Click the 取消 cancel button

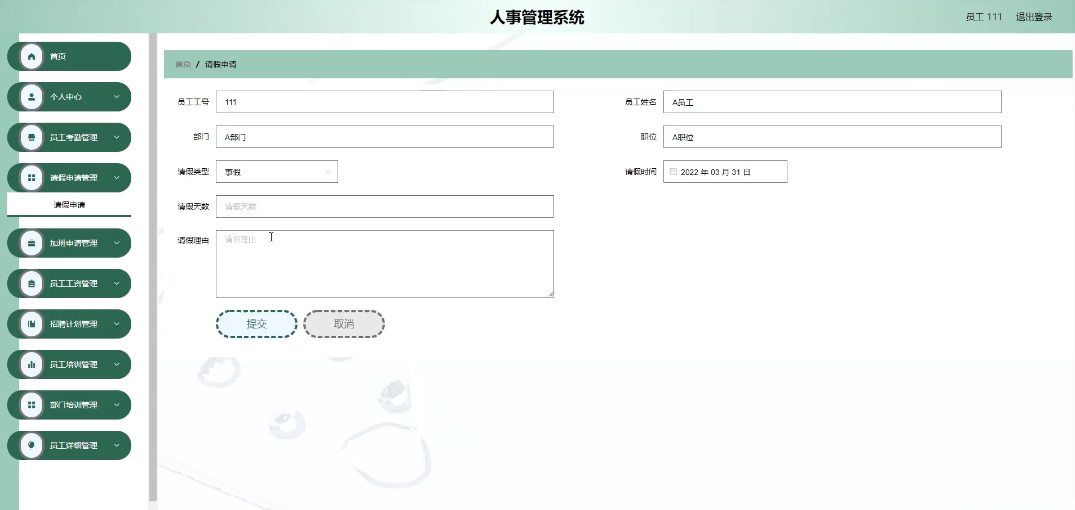[343, 324]
